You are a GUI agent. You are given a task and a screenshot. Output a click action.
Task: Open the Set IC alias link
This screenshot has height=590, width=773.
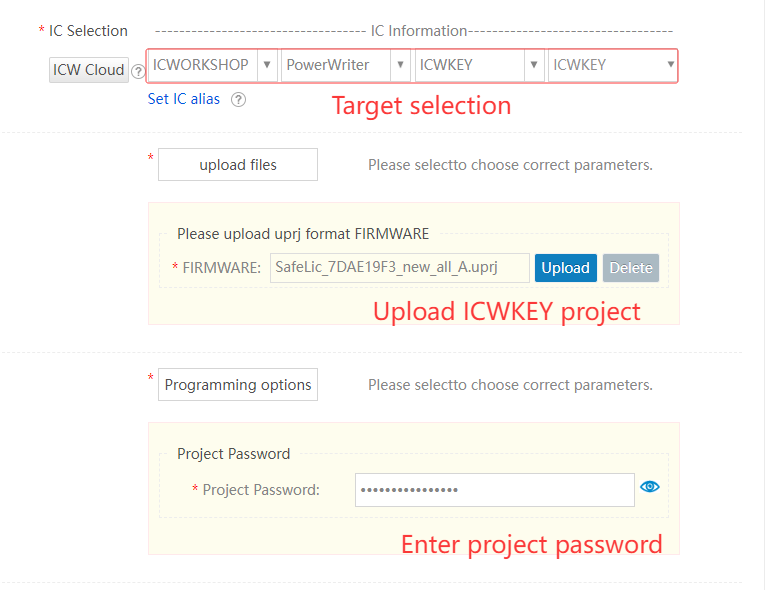[184, 99]
